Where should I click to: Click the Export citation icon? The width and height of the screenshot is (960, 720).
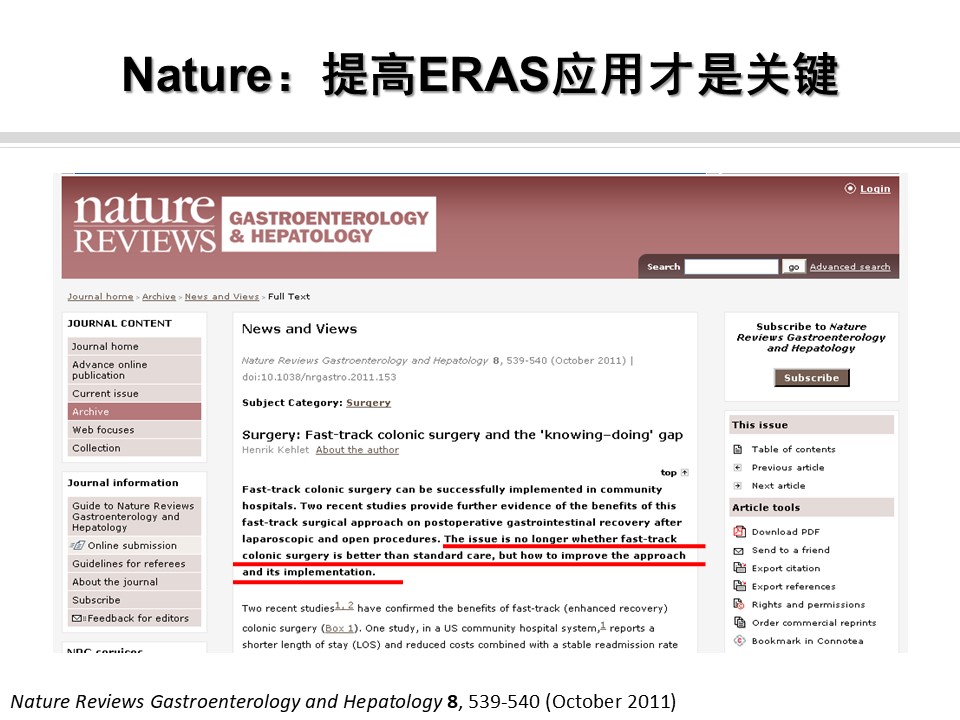coord(739,568)
